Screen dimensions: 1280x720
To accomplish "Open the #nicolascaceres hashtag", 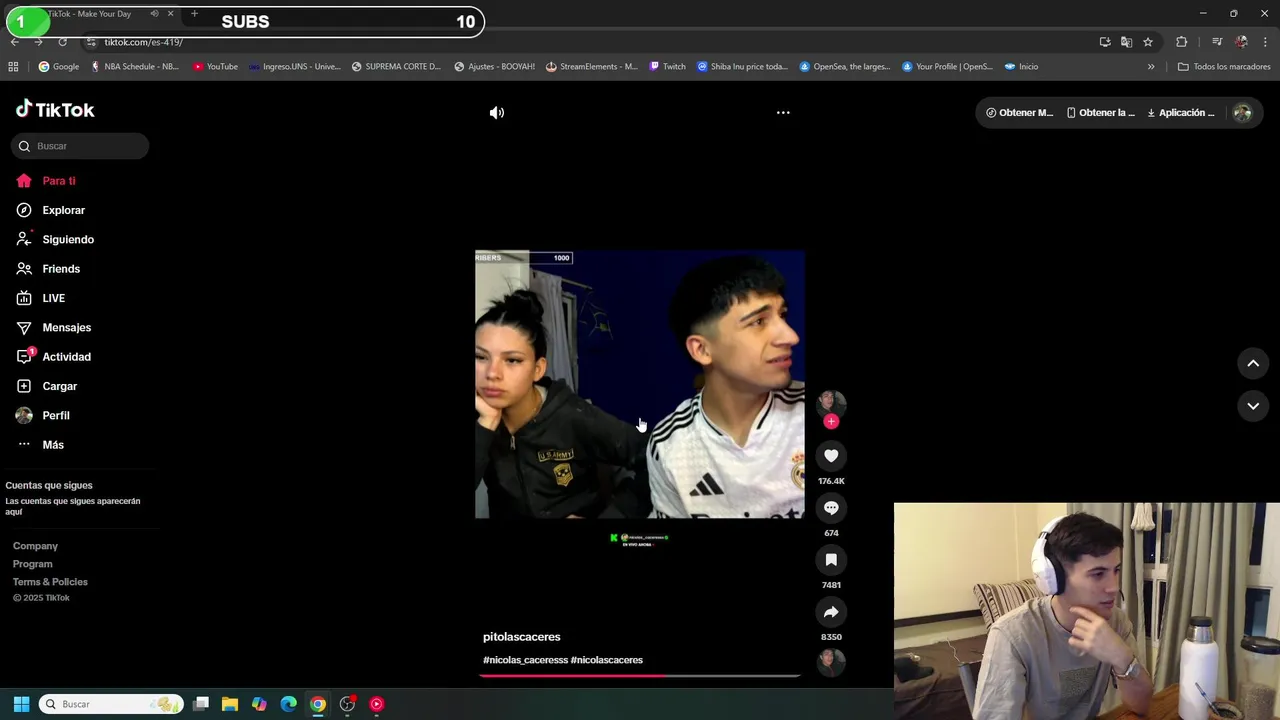I will click(607, 660).
